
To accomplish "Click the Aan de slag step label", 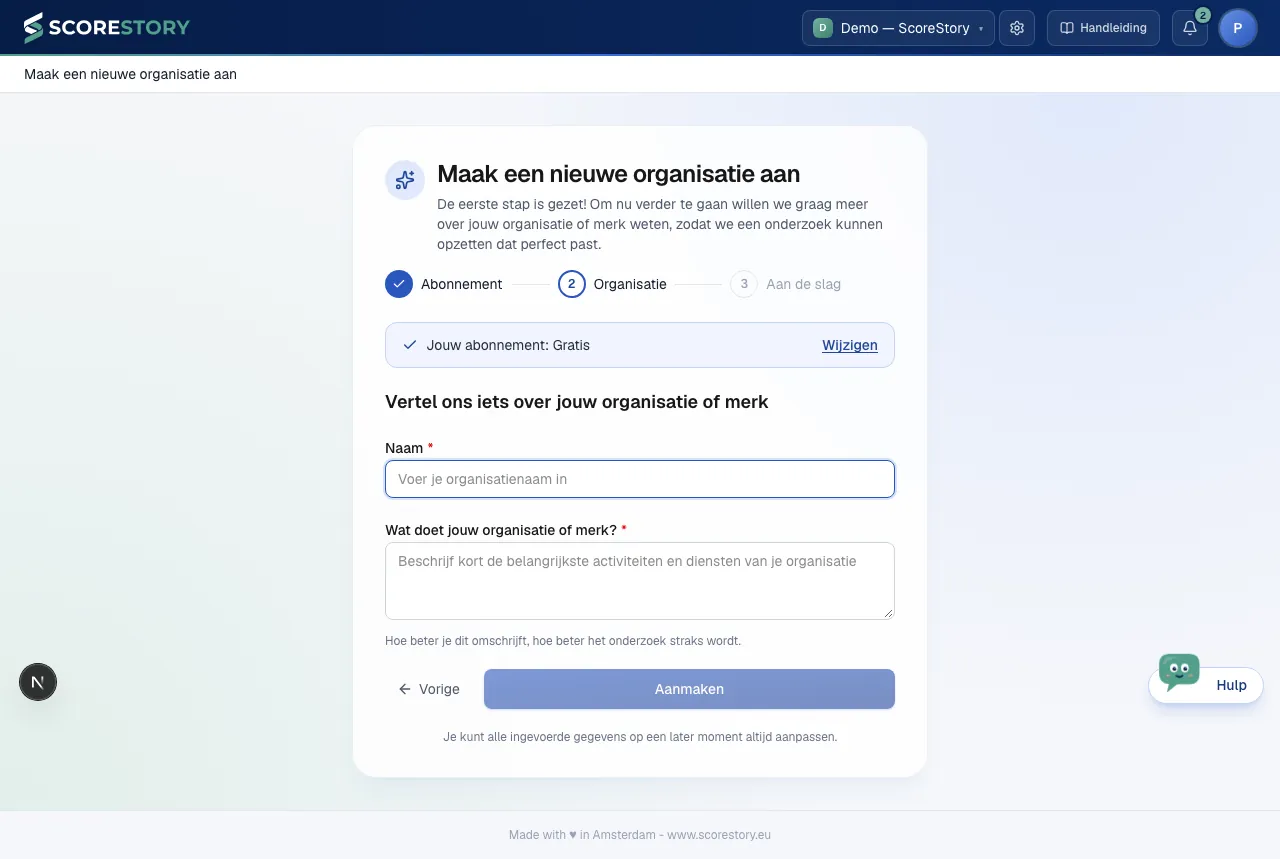I will coord(803,284).
